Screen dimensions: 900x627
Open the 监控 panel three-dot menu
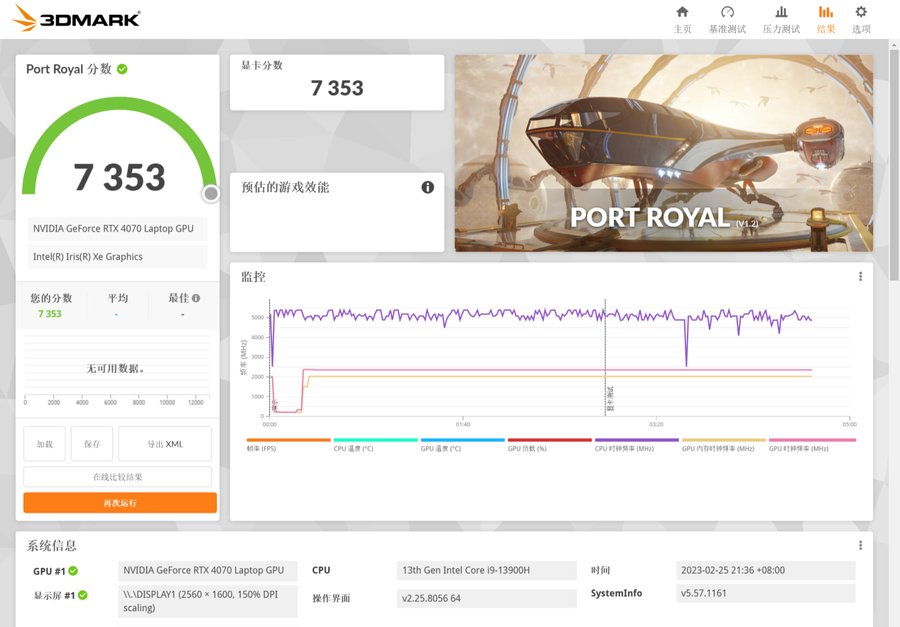coord(860,277)
